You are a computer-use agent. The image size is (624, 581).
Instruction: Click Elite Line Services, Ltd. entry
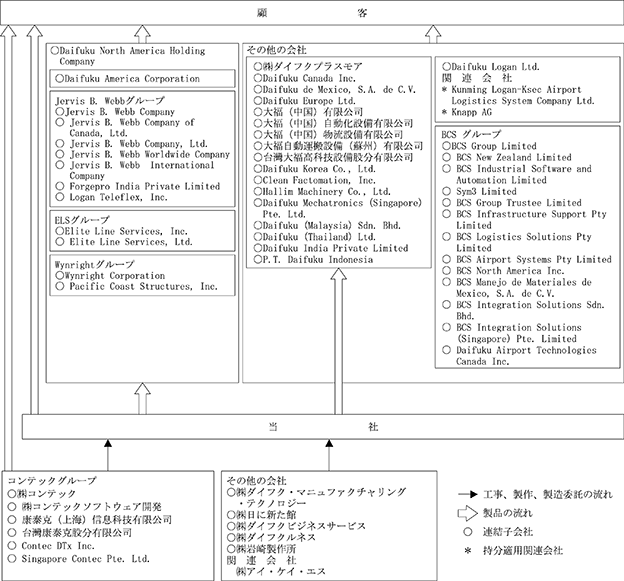pyautogui.click(x=124, y=242)
